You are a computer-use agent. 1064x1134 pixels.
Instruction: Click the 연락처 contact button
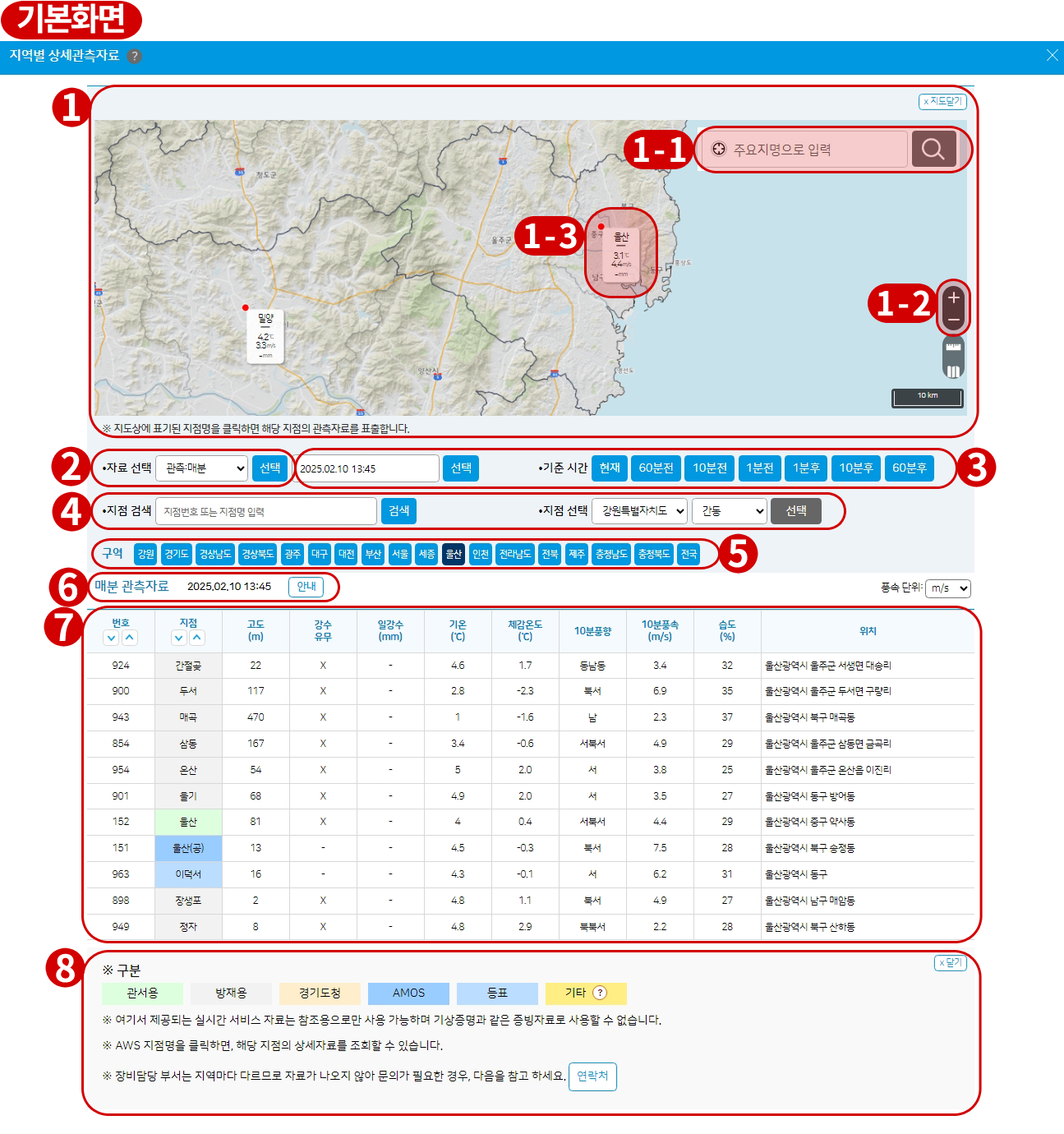[x=592, y=1076]
